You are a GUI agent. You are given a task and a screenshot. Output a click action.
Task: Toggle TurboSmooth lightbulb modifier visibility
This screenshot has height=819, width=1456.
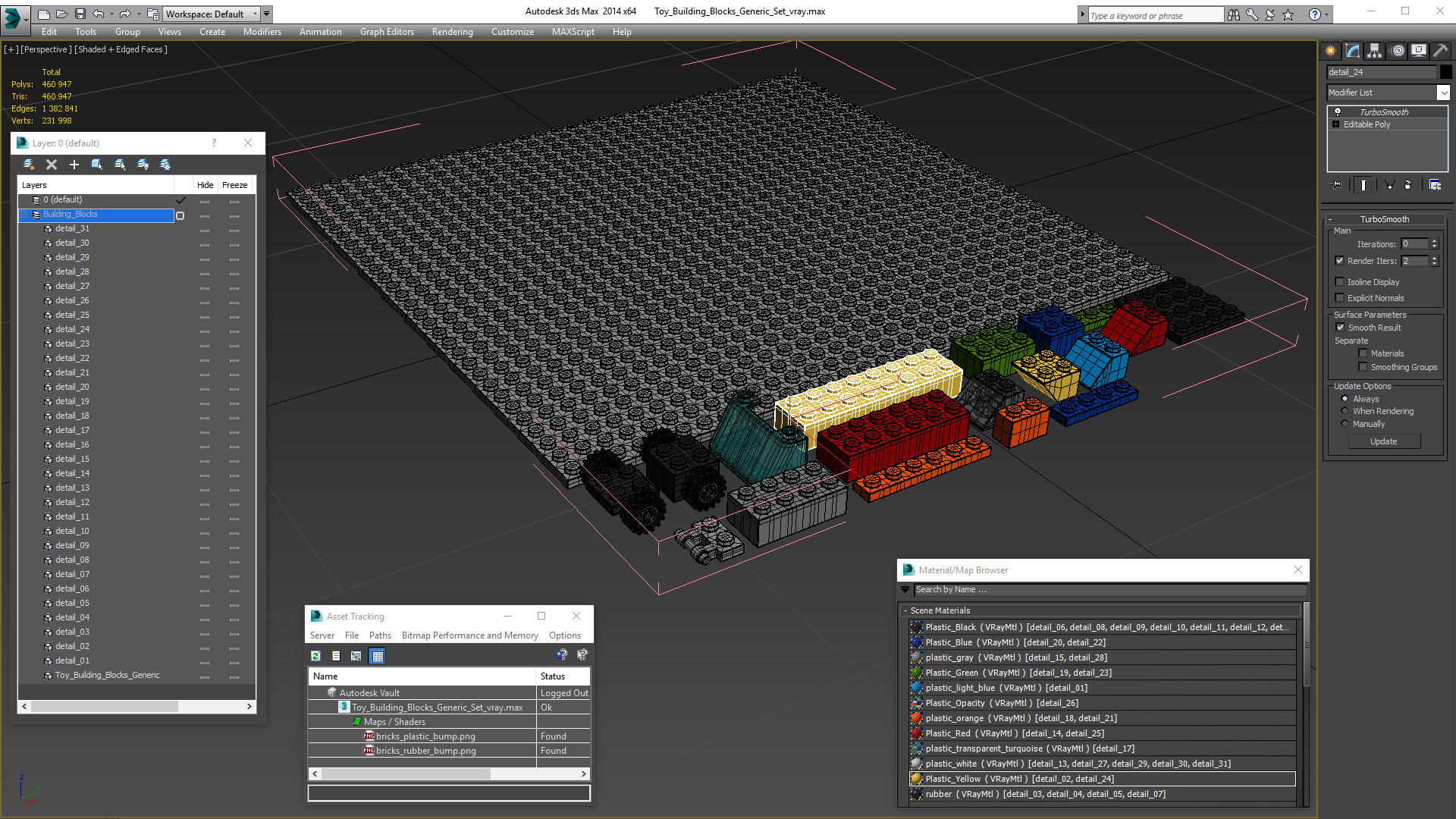tap(1338, 111)
